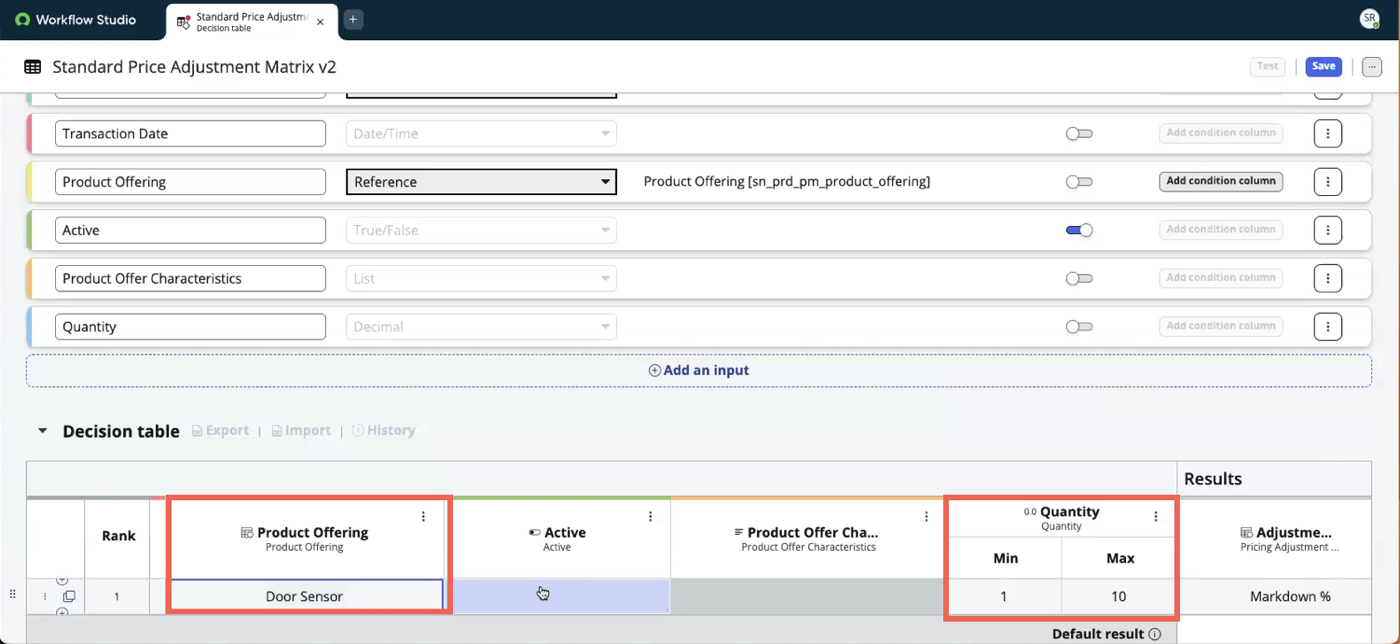
Task: Click the History link
Action: pos(382,430)
